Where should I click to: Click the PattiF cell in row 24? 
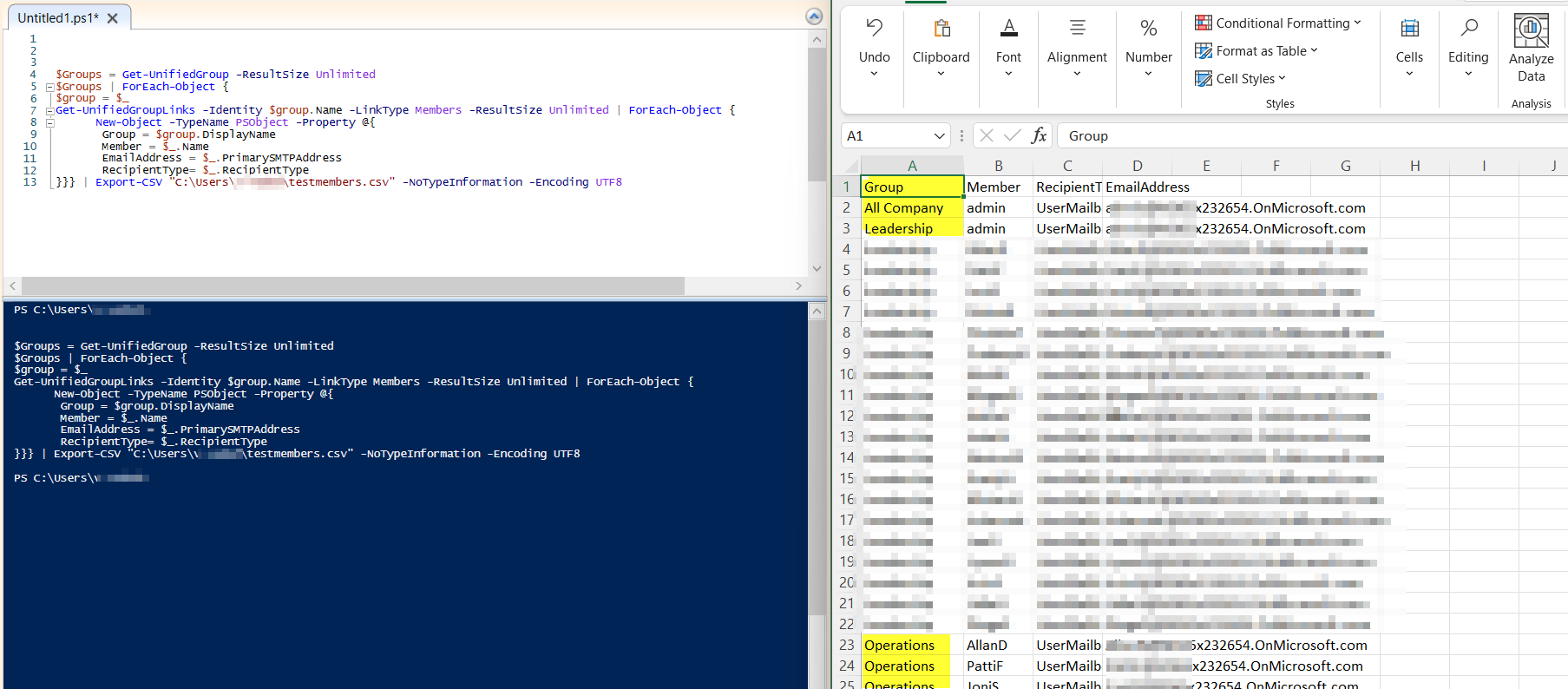click(x=998, y=666)
